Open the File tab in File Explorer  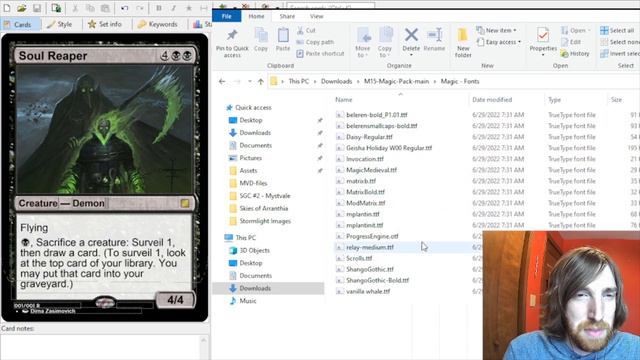click(227, 16)
